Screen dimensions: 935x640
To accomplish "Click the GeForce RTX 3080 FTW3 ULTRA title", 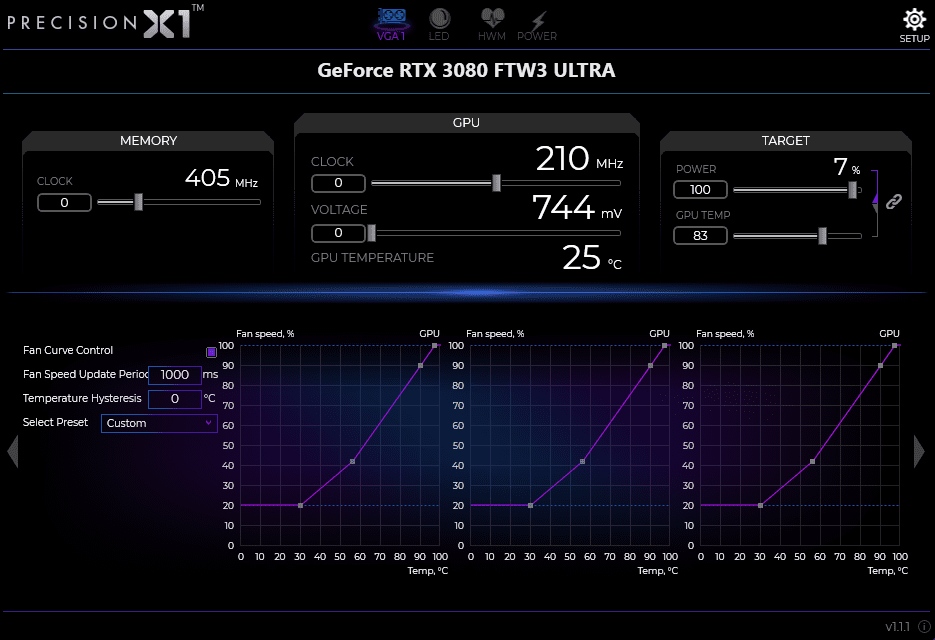I will point(466,70).
